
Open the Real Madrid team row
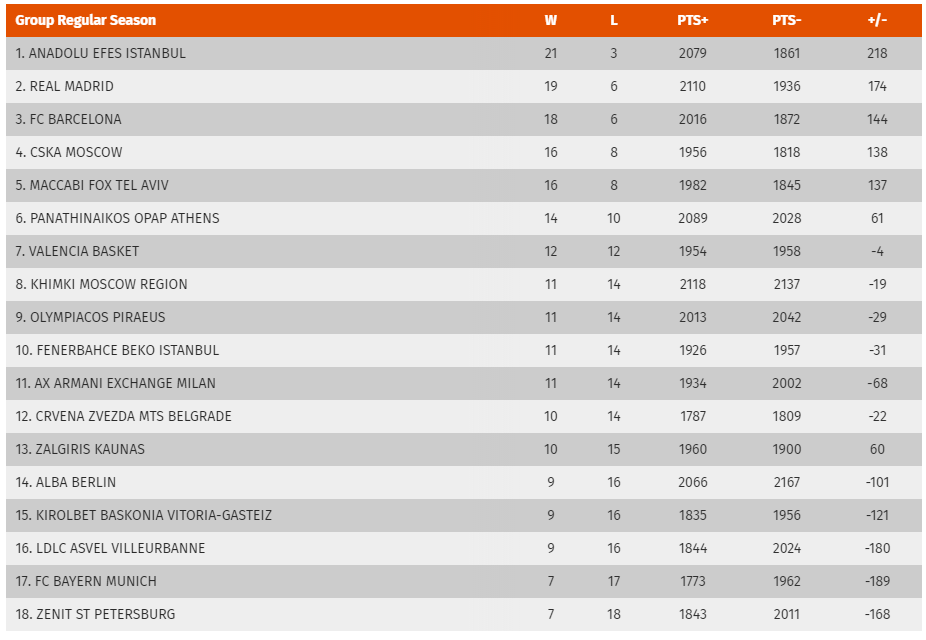464,87
